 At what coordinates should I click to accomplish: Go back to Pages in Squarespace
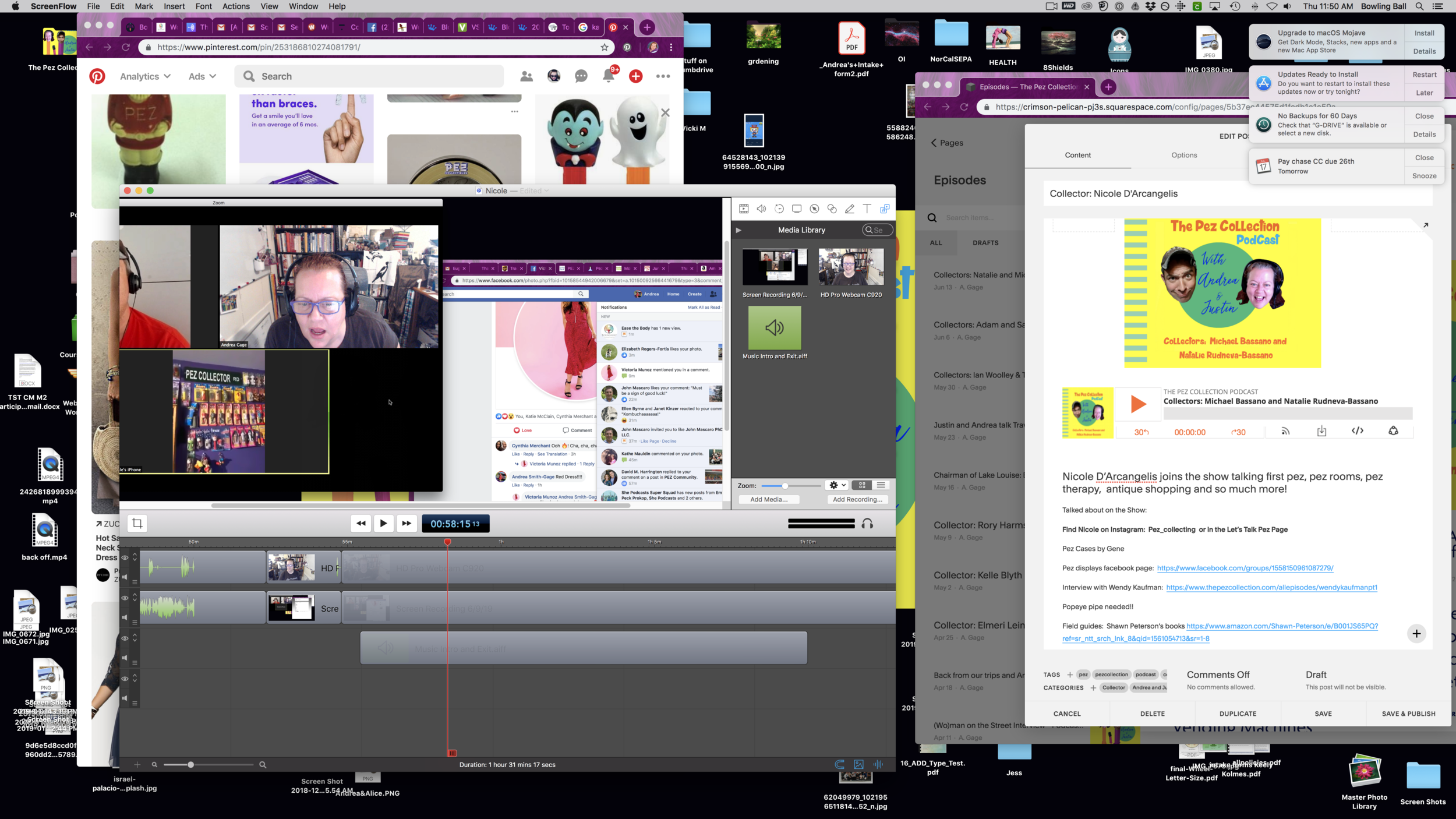pos(947,143)
